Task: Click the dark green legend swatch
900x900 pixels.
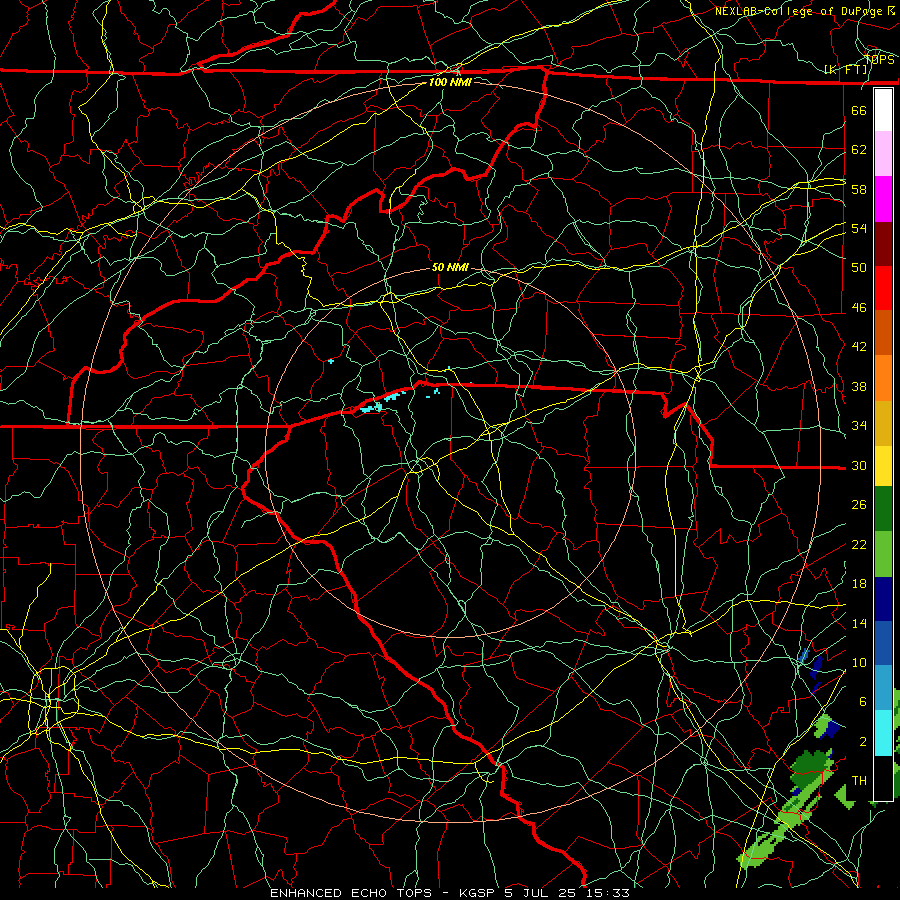Action: coord(883,509)
